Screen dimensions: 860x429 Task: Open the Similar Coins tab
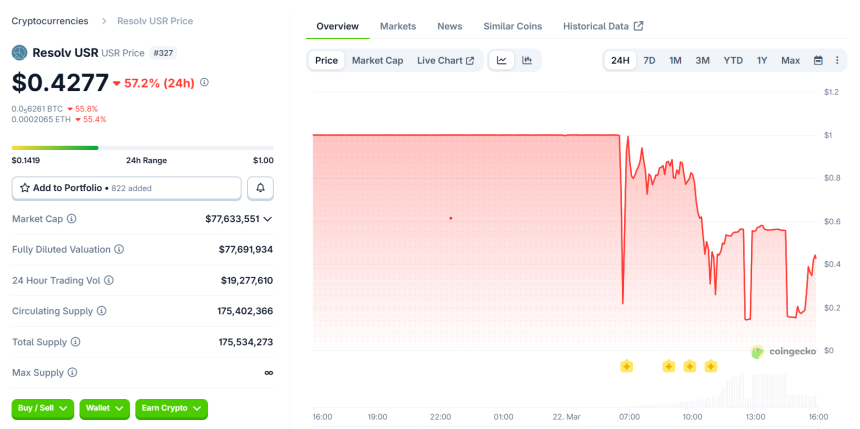(x=513, y=26)
